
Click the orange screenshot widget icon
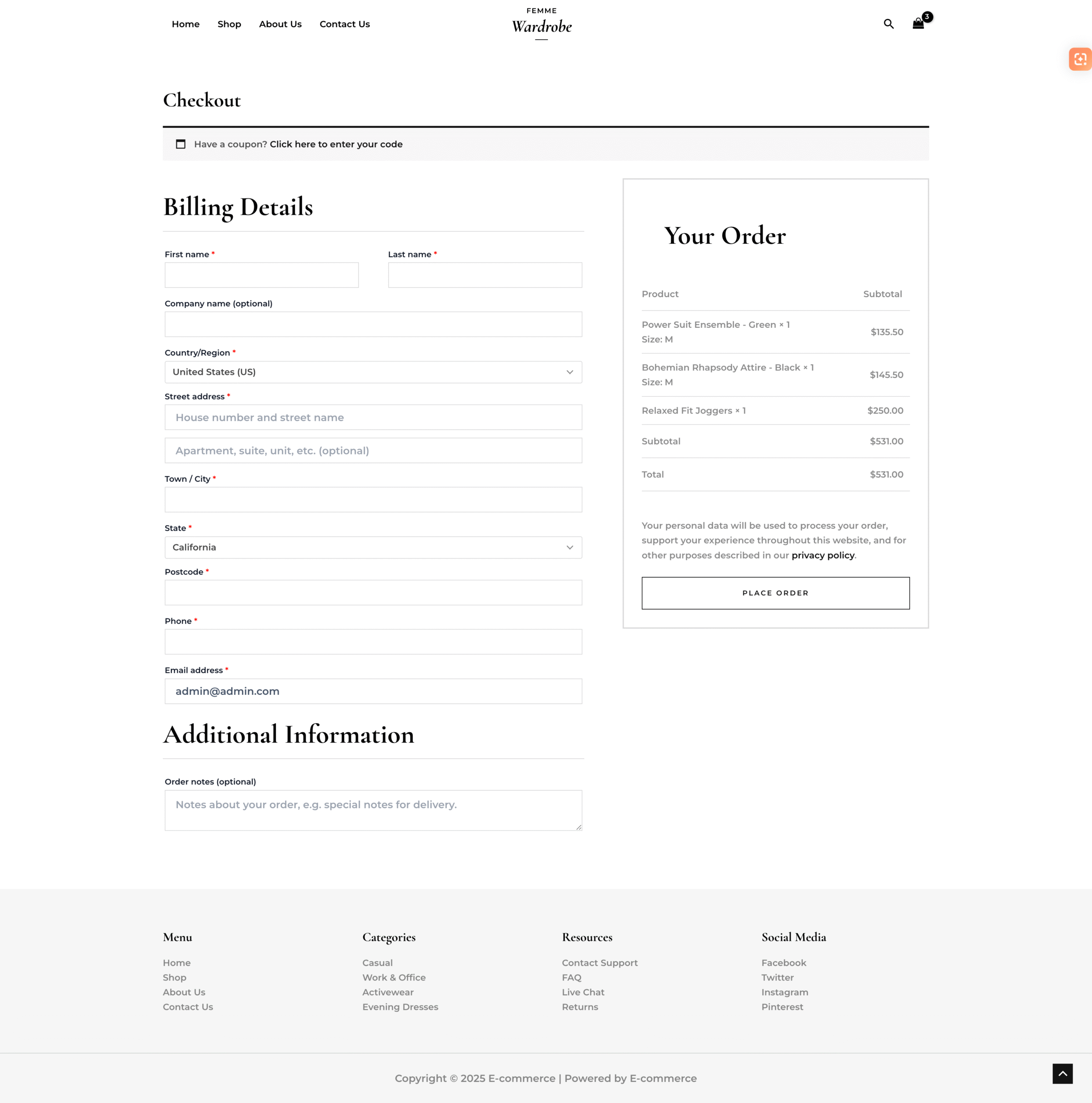pyautogui.click(x=1080, y=59)
